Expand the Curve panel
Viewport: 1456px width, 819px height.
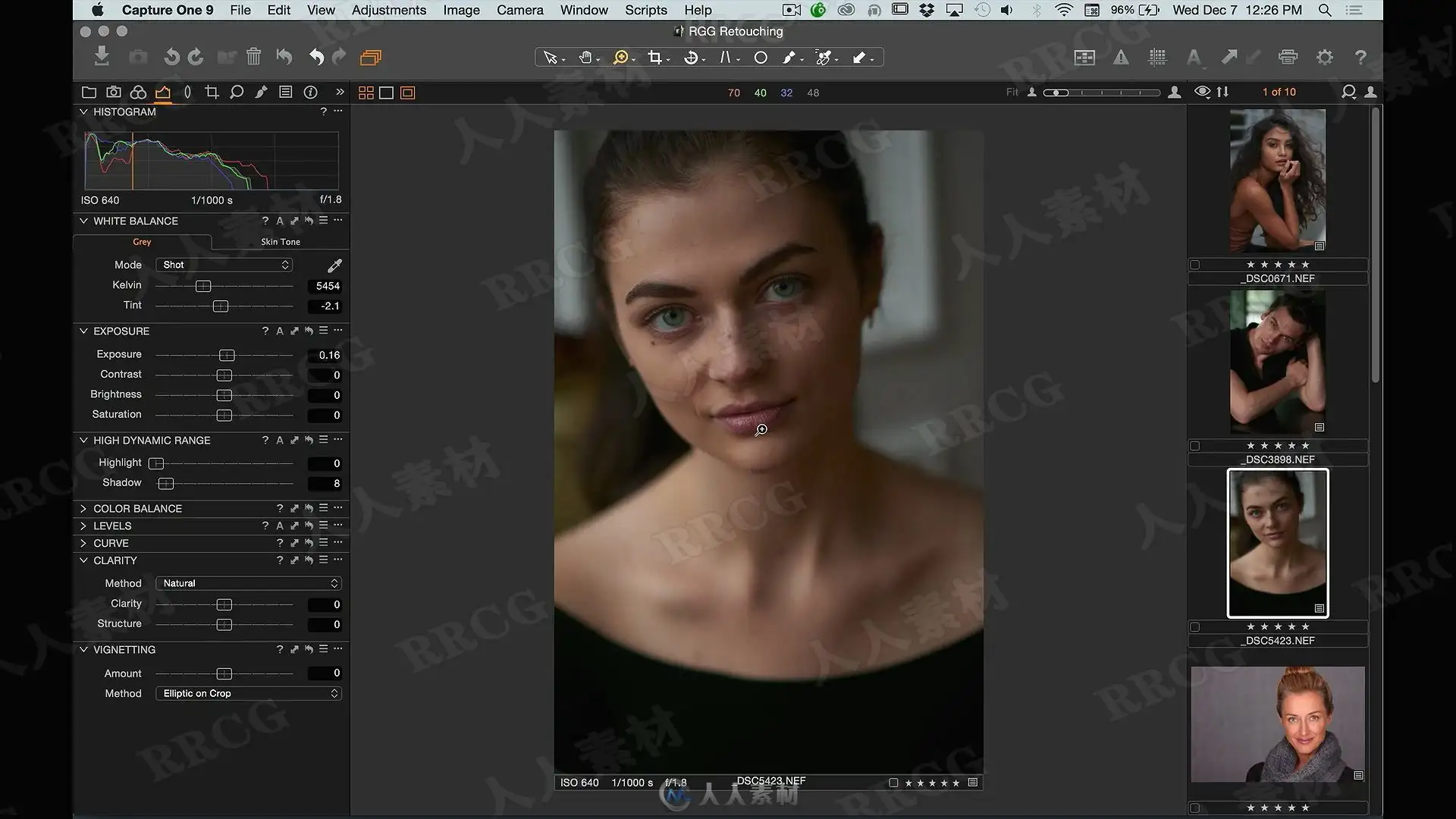[x=83, y=543]
